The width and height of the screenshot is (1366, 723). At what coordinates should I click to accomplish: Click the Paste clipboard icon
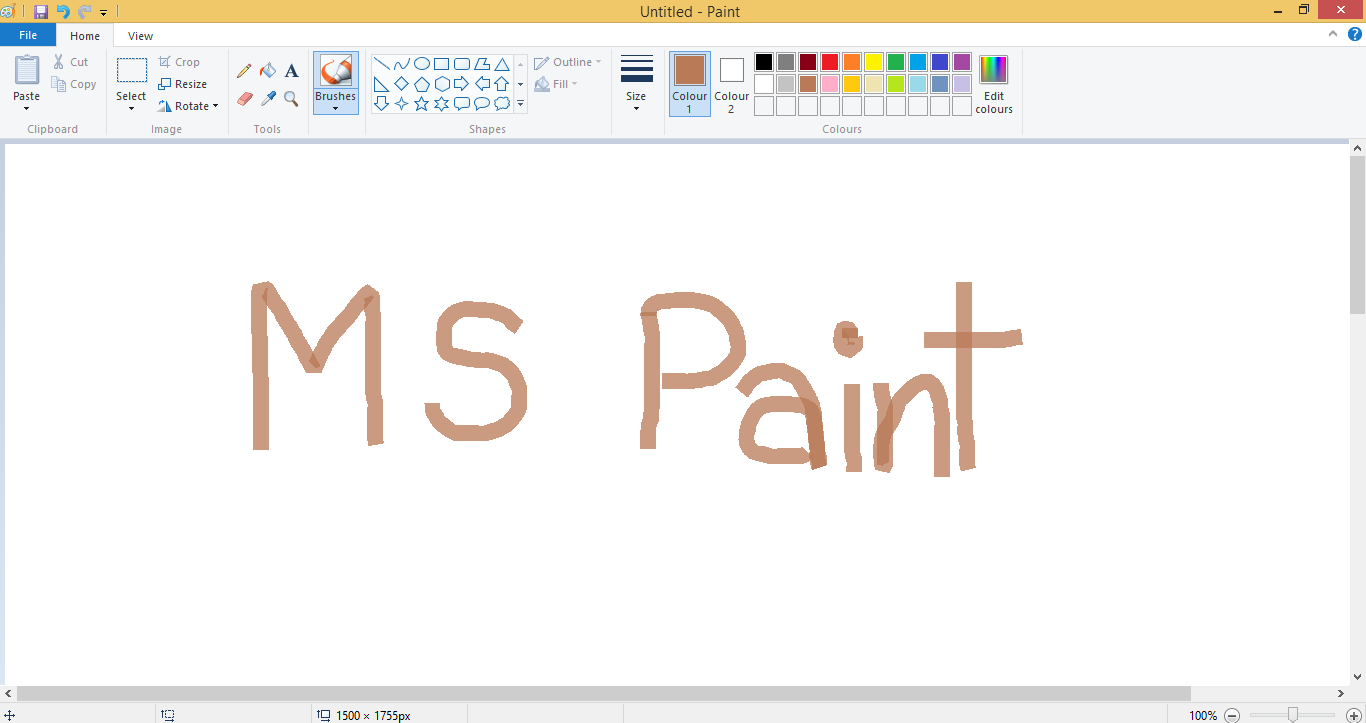(27, 70)
